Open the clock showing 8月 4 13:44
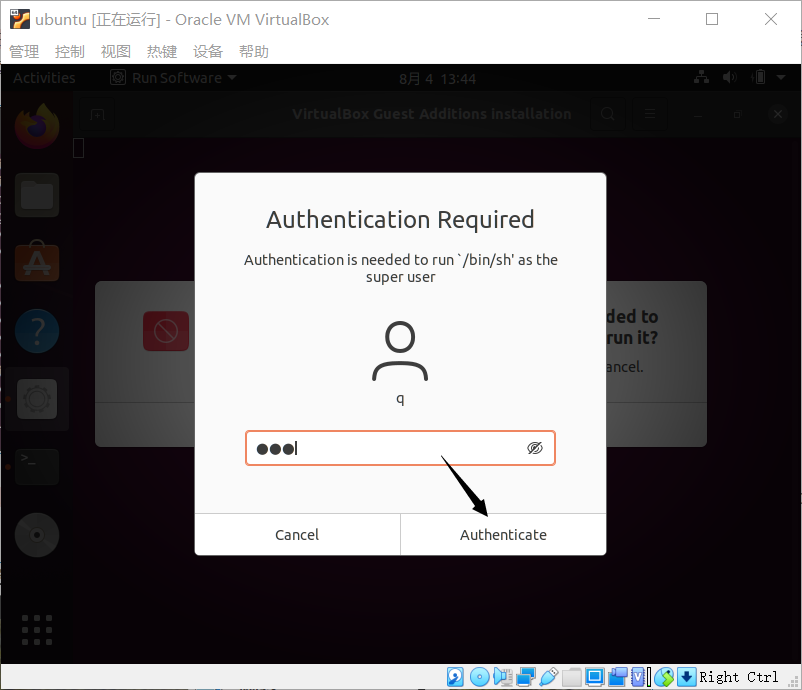 437,79
